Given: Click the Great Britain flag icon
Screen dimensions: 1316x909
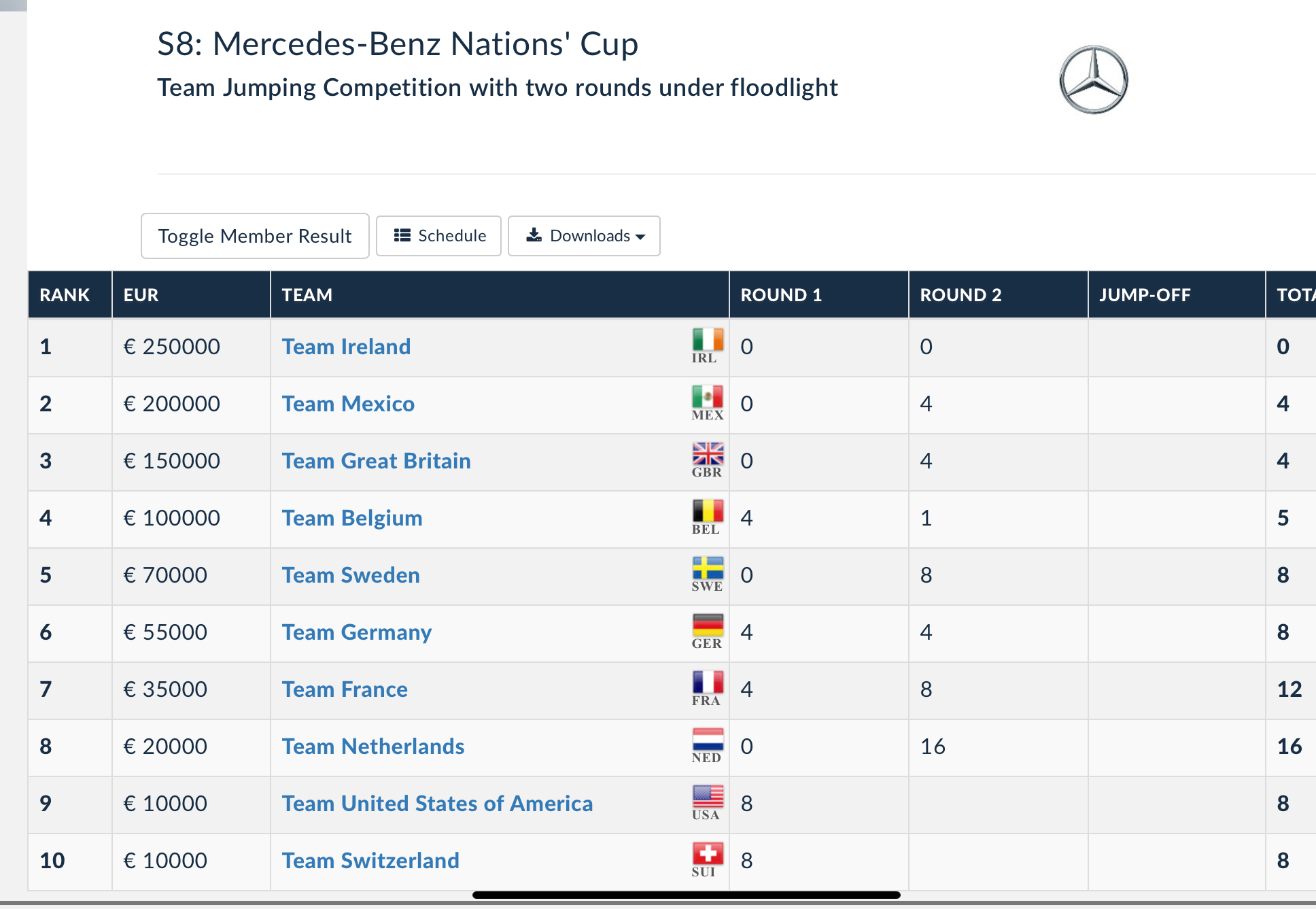Looking at the screenshot, I should [x=708, y=453].
